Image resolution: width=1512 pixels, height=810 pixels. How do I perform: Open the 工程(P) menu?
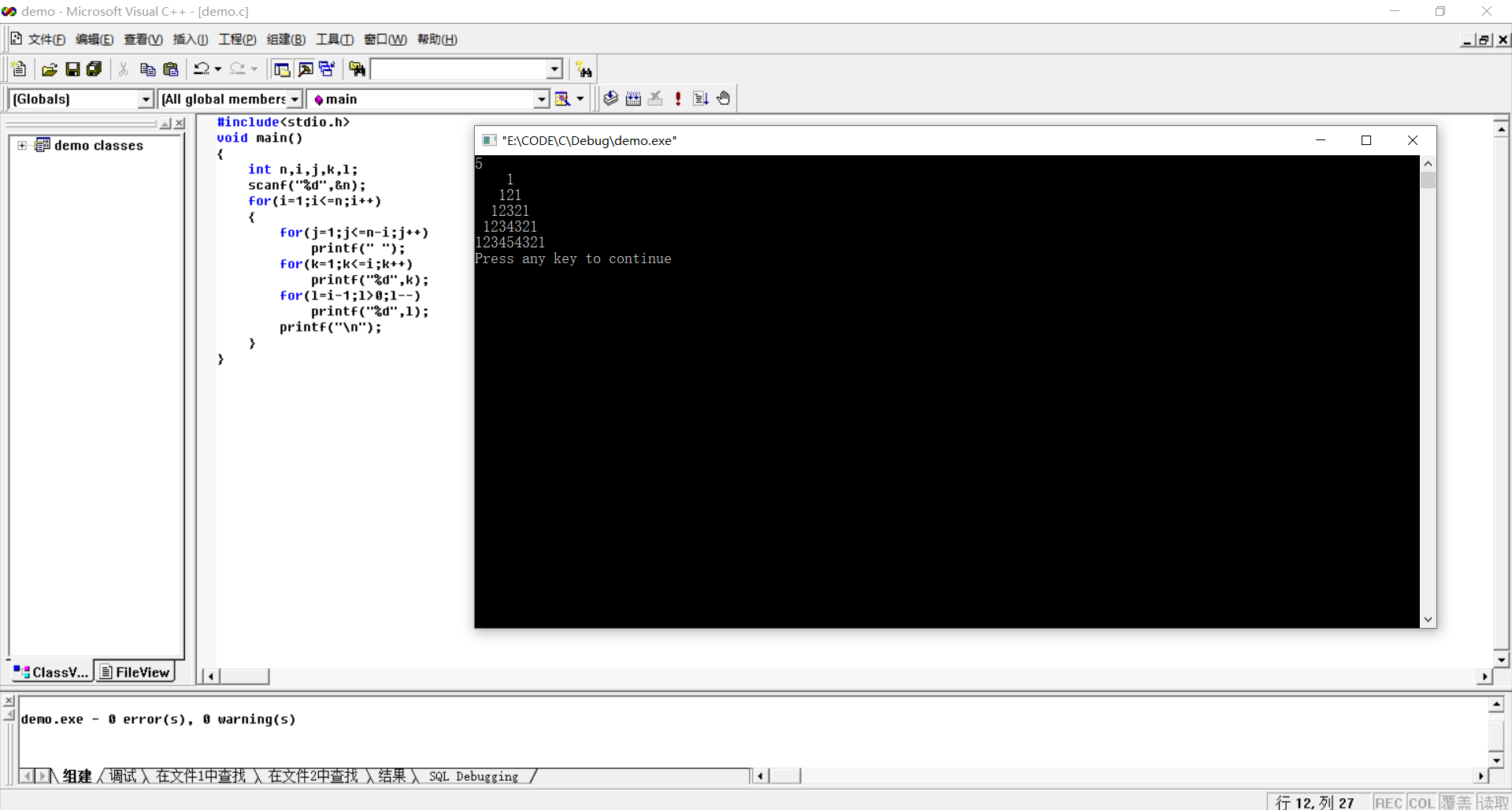click(238, 39)
